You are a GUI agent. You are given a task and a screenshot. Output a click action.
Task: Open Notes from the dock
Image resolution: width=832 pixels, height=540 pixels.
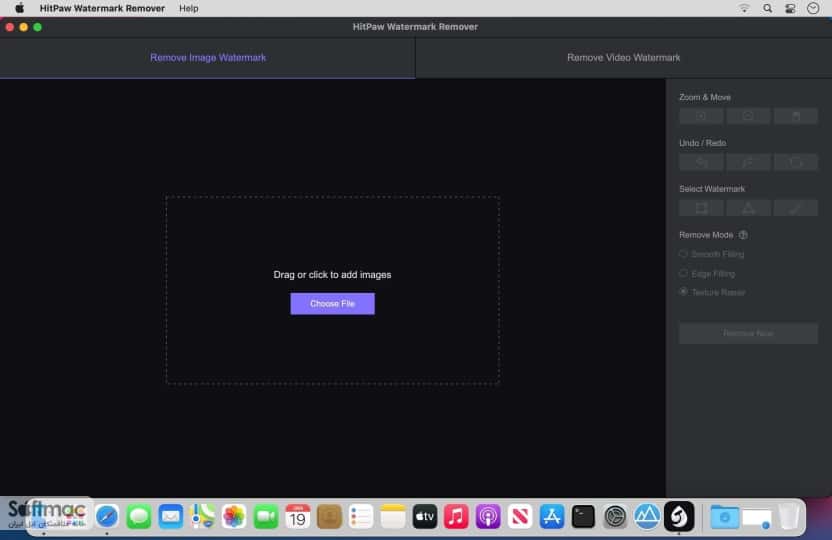393,517
